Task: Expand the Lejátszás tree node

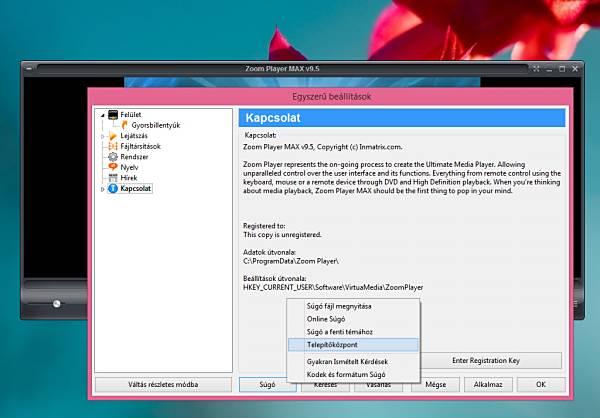Action: 103,136
